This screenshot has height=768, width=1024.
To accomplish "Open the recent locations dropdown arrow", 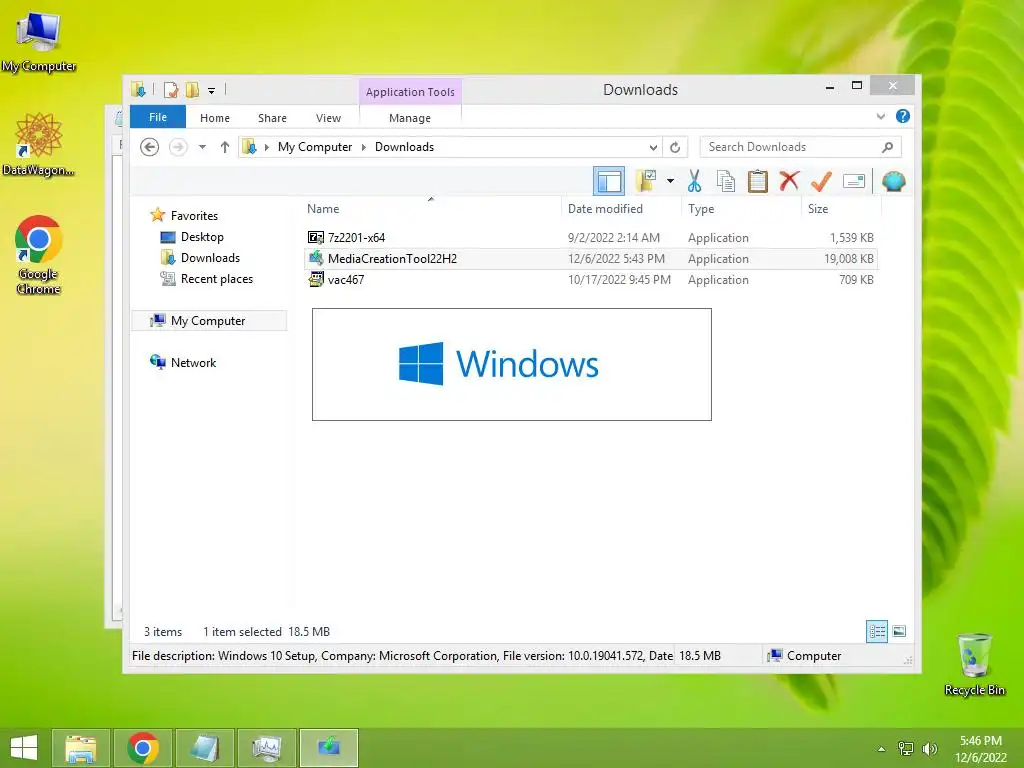I will (202, 147).
